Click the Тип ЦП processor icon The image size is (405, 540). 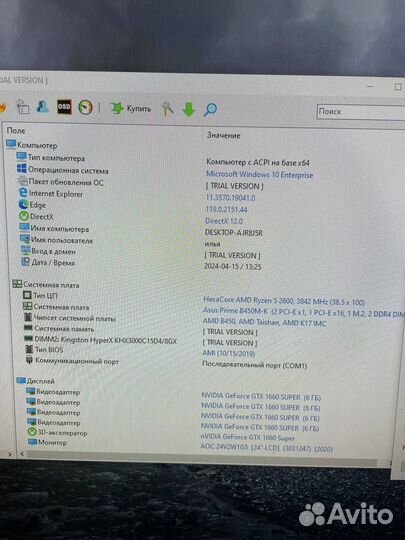(x=27, y=295)
